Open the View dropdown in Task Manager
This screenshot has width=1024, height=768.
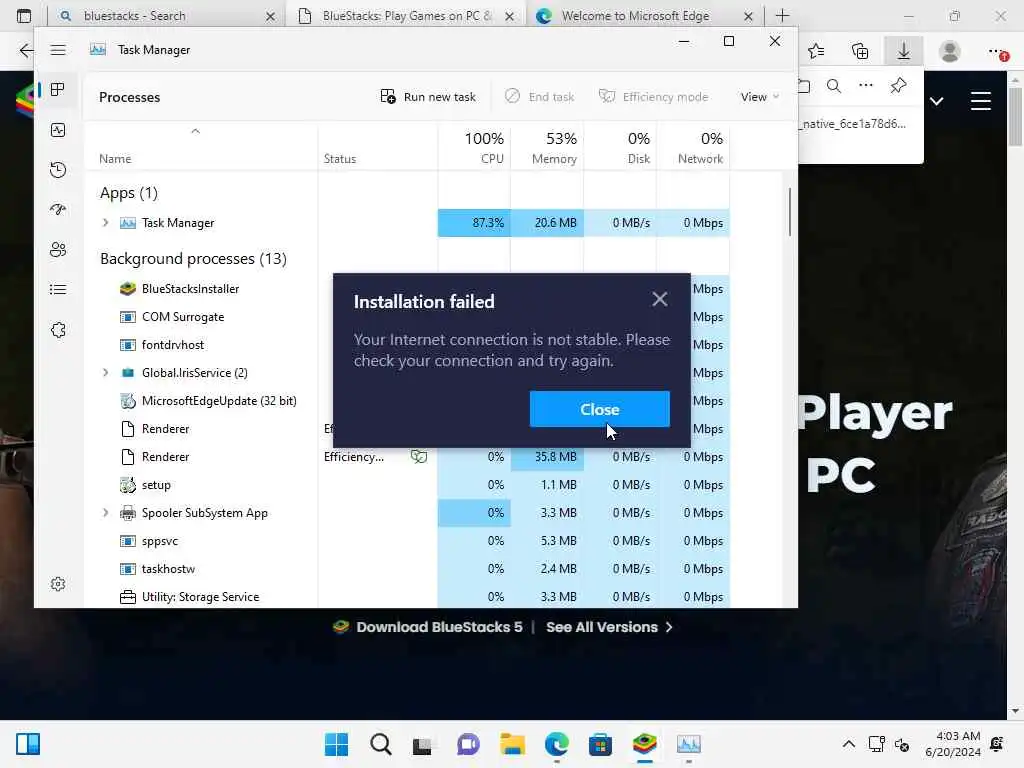pyautogui.click(x=760, y=97)
